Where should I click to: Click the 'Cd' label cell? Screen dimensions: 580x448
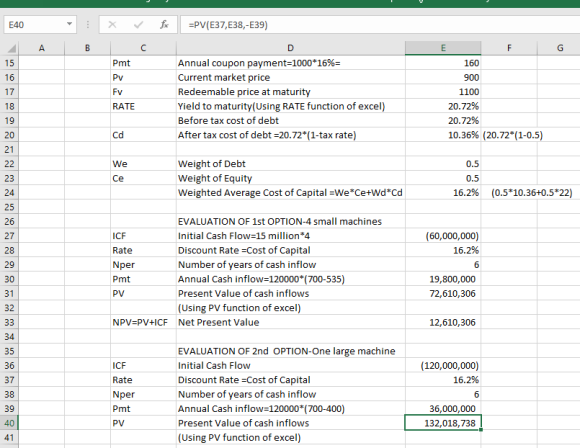pyautogui.click(x=143, y=135)
